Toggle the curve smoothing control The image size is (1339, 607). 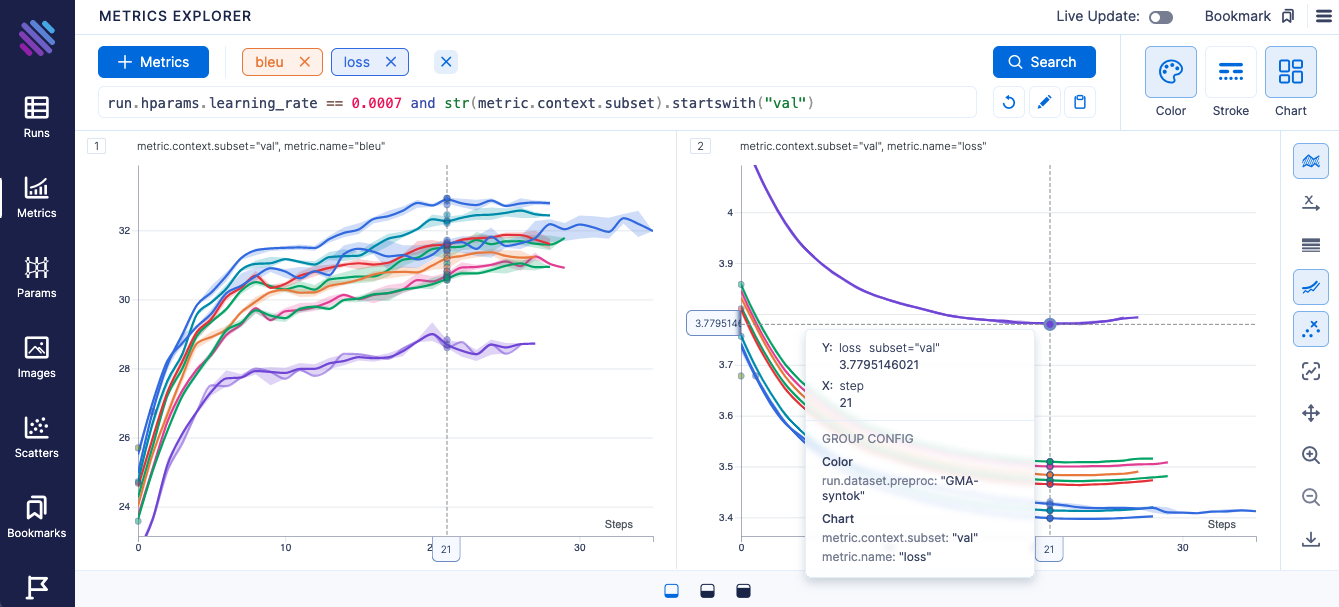pos(1311,287)
